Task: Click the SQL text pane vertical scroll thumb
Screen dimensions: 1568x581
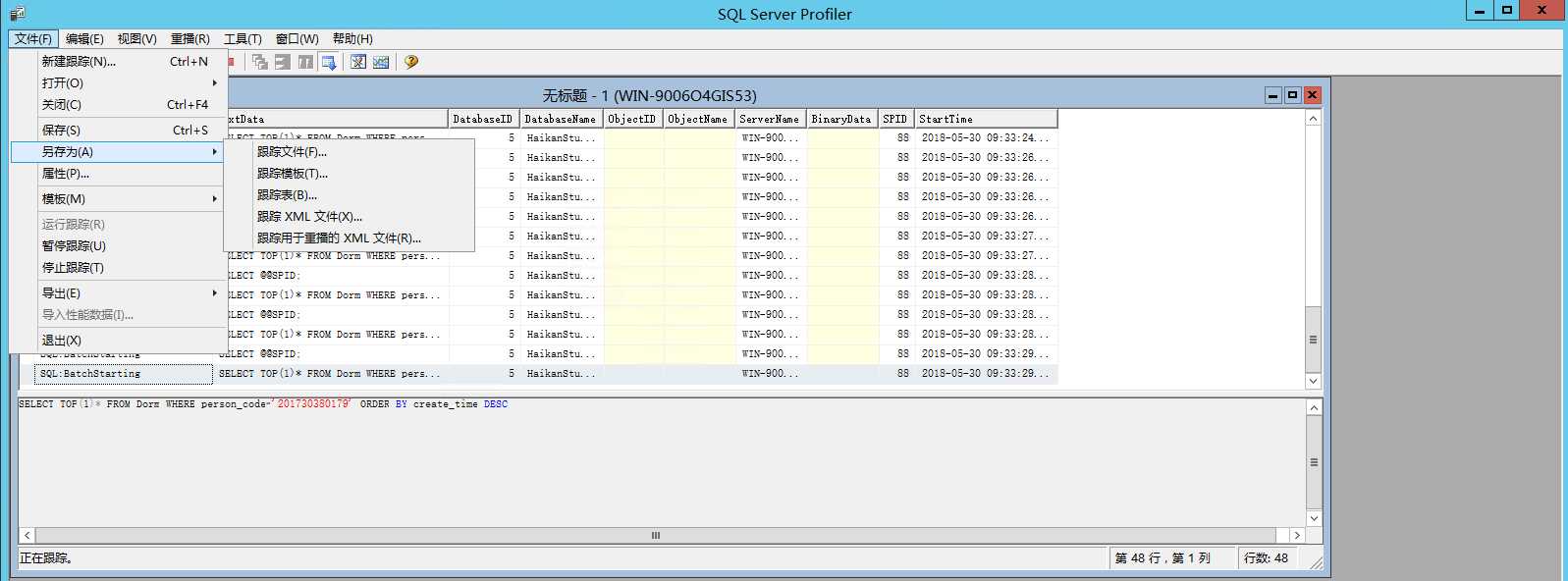Action: [x=1314, y=462]
